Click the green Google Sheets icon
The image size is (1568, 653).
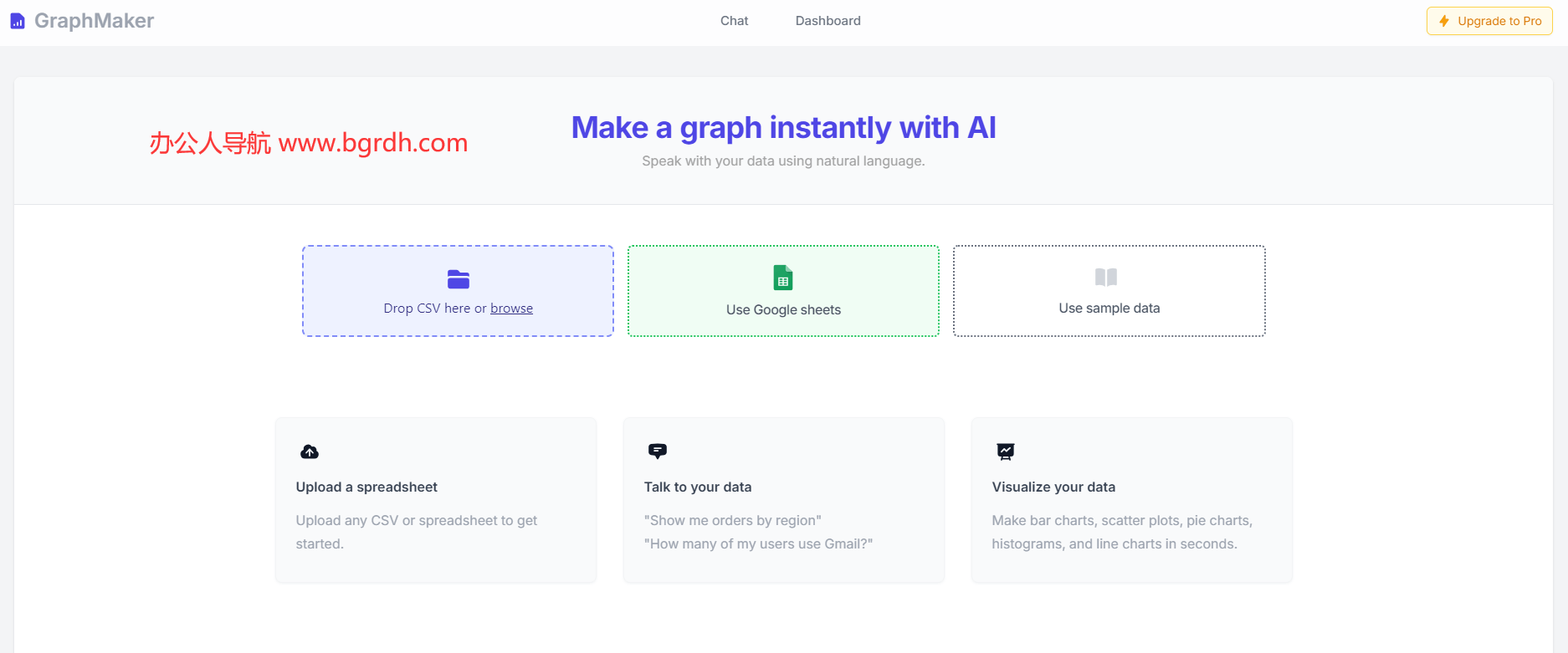(x=782, y=277)
